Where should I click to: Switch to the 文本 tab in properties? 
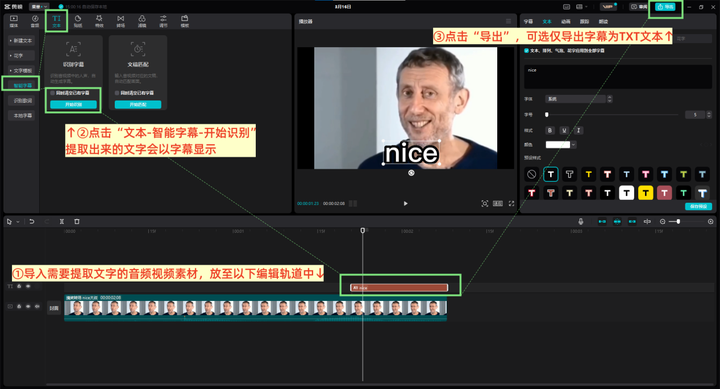(547, 22)
